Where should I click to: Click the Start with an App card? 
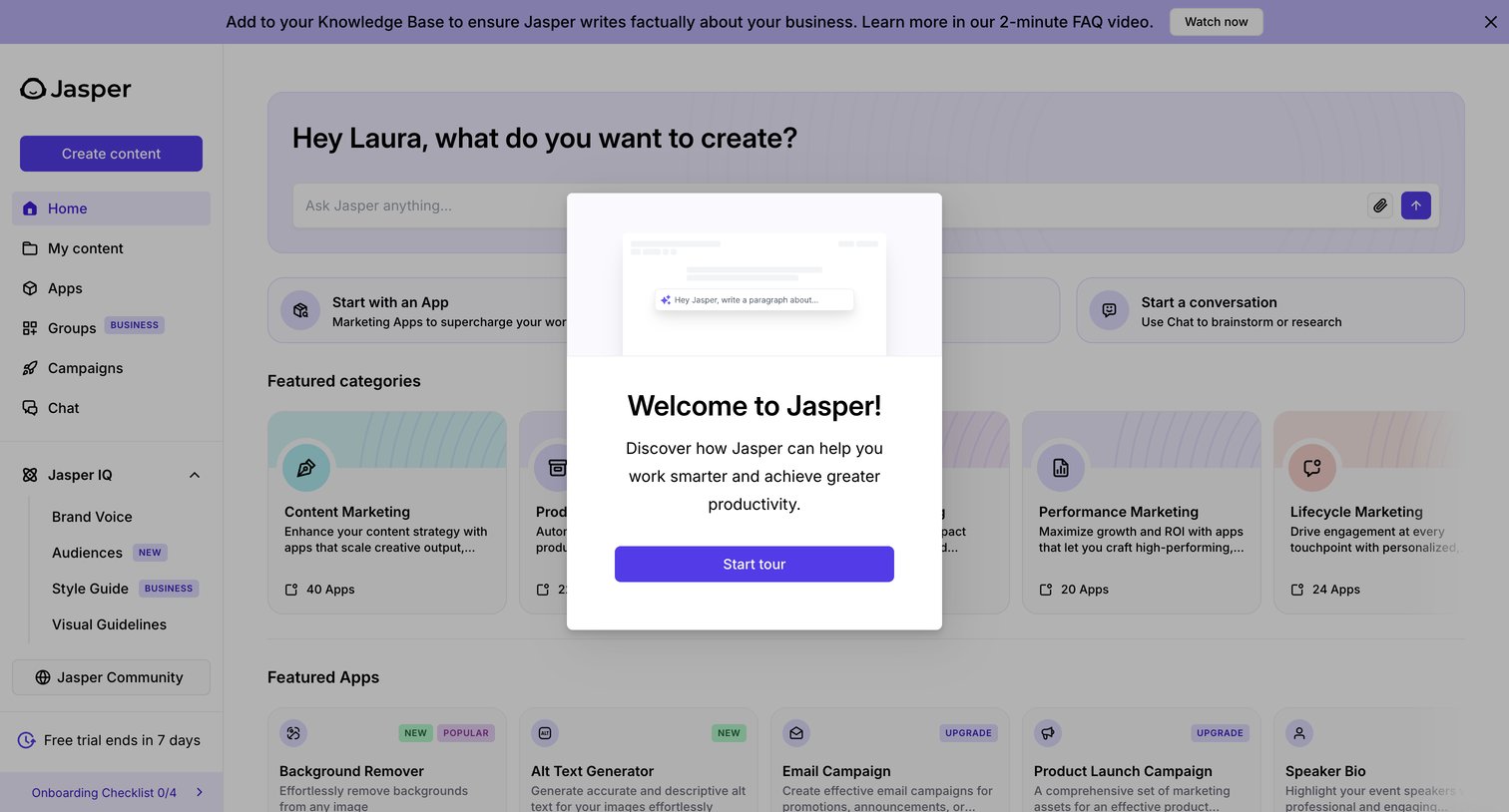pos(417,310)
